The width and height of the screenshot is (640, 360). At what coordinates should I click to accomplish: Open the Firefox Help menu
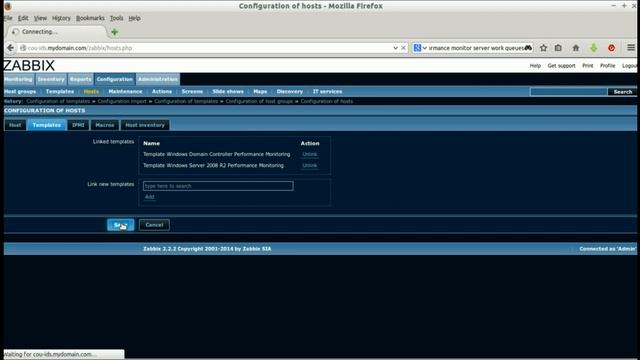tap(134, 18)
